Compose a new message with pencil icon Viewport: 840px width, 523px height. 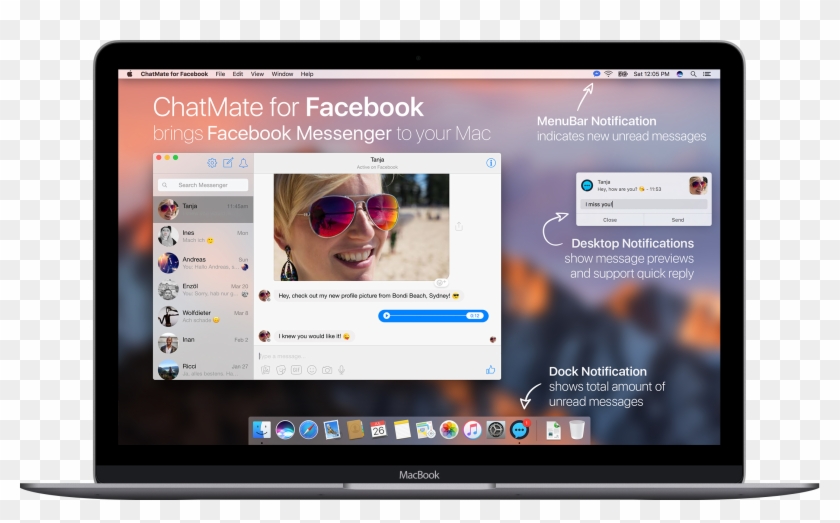pos(228,163)
